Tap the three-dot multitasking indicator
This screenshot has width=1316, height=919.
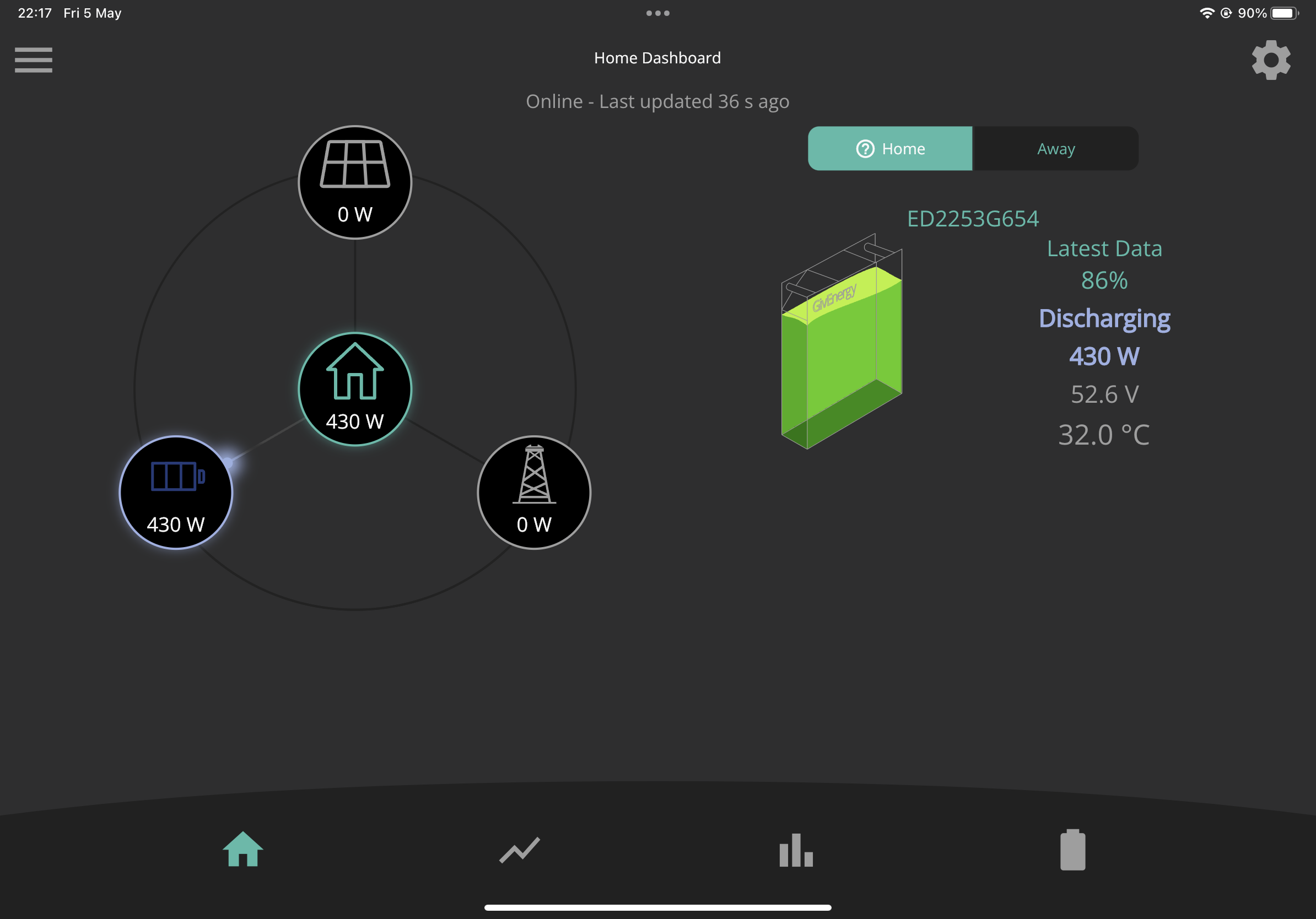point(657,13)
